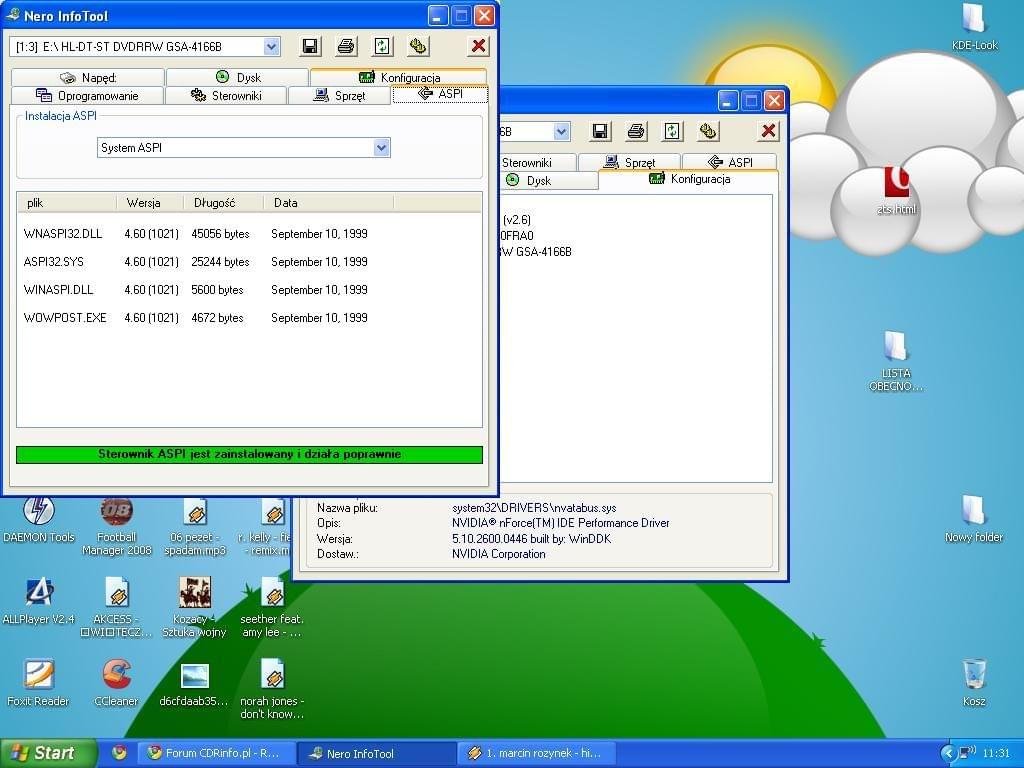This screenshot has height=768, width=1024.
Task: Click the Print icon in front Nero InfoTool
Action: 346,46
